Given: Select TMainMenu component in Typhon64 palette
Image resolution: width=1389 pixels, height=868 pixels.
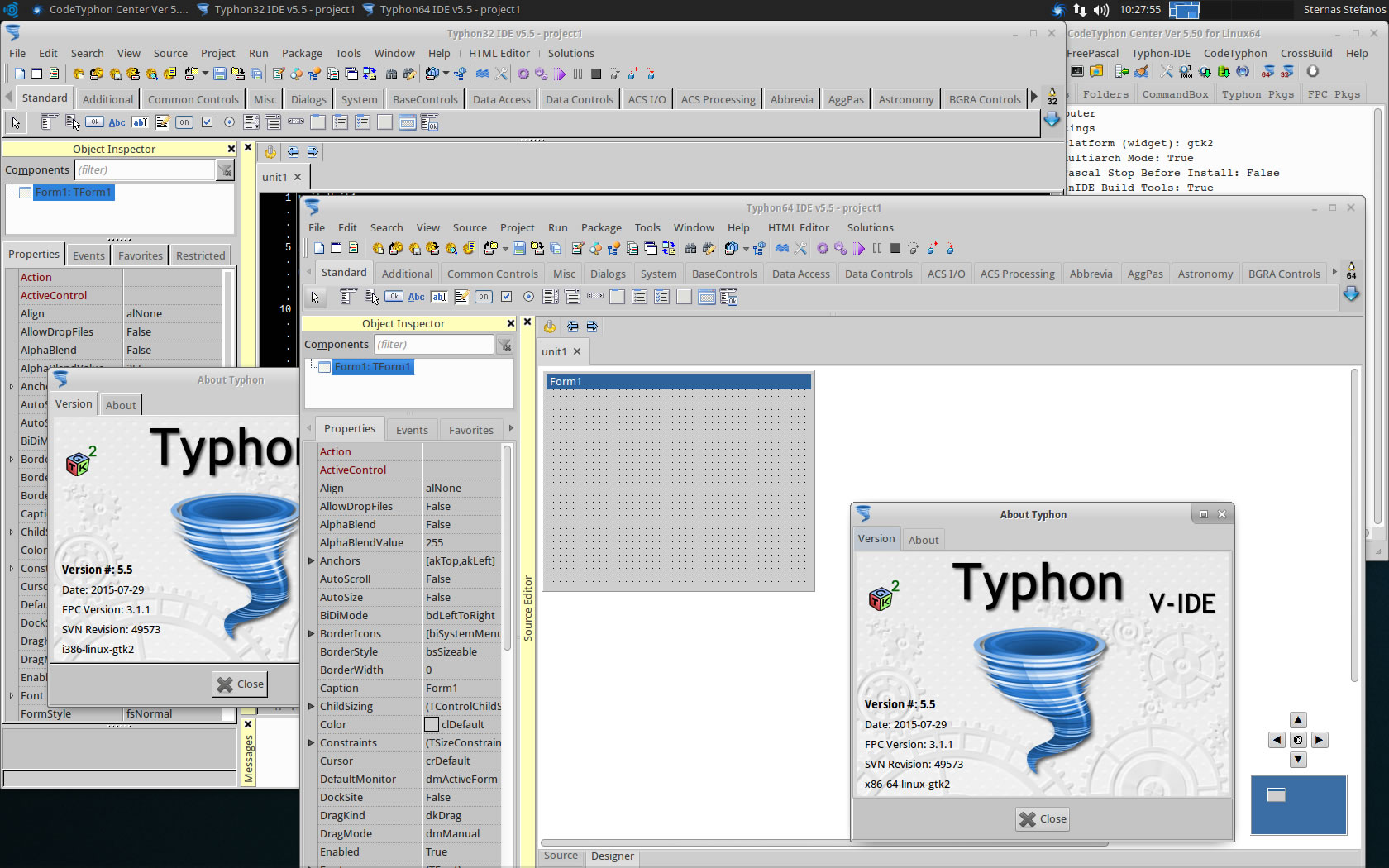Looking at the screenshot, I should click(x=348, y=297).
